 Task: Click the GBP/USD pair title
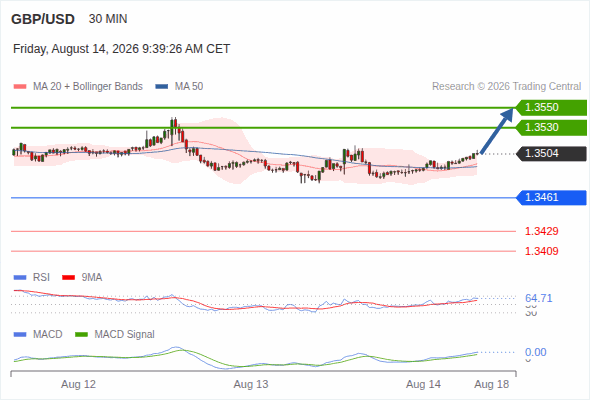43,19
